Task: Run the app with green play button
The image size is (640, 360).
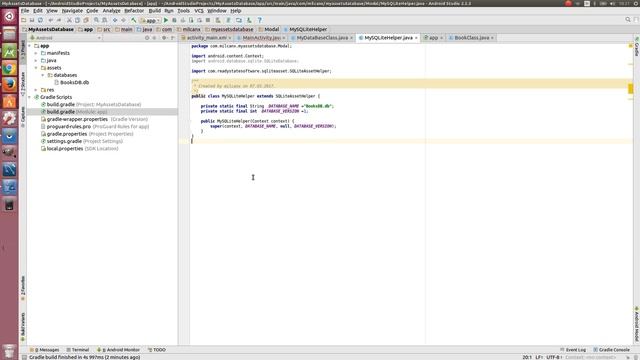Action: (x=166, y=20)
